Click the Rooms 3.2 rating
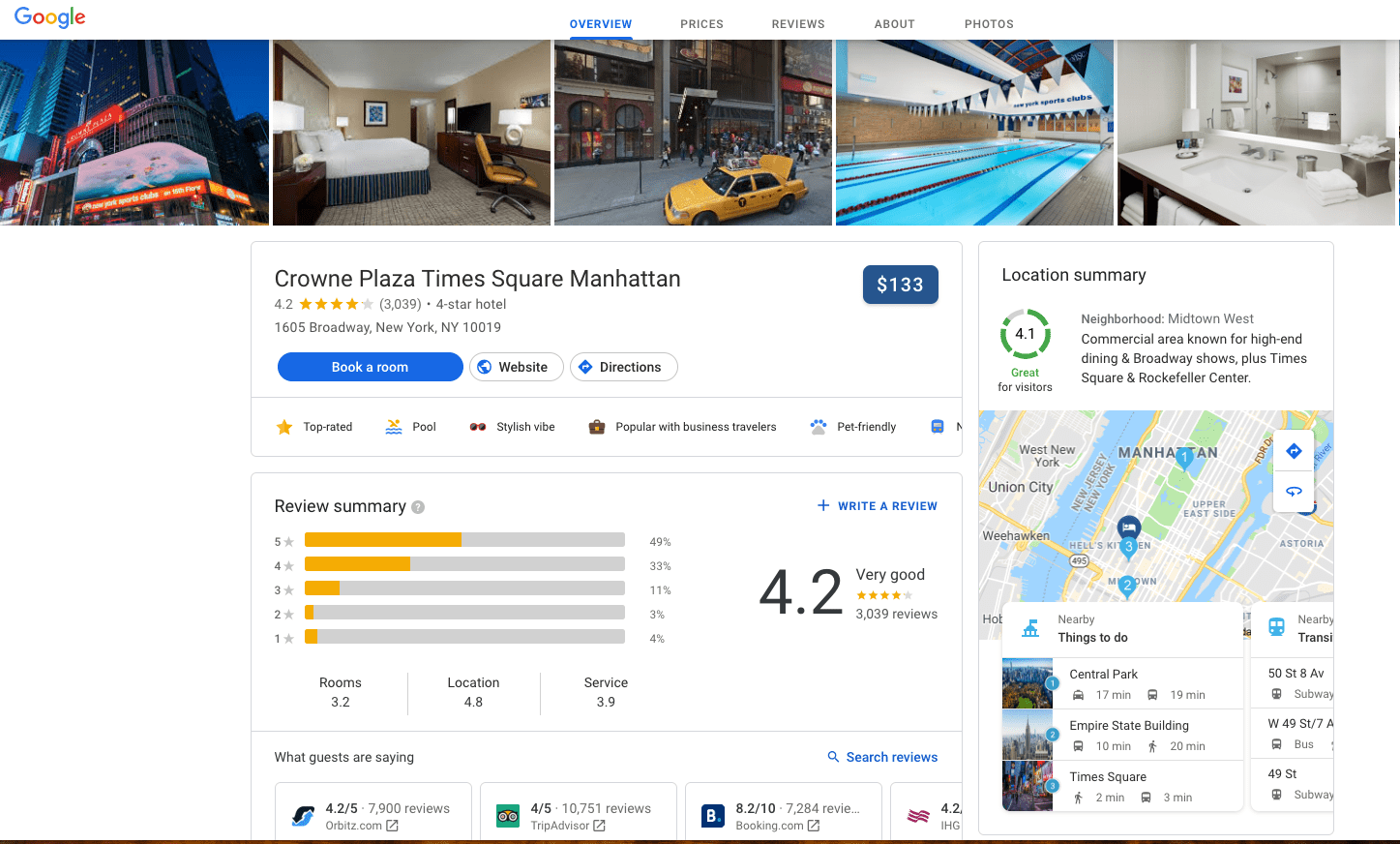 click(341, 692)
